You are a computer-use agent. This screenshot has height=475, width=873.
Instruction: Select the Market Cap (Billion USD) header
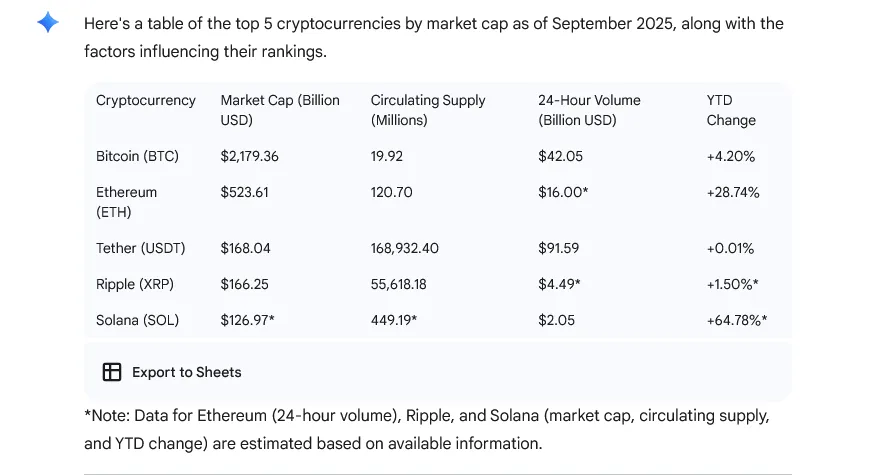point(280,110)
